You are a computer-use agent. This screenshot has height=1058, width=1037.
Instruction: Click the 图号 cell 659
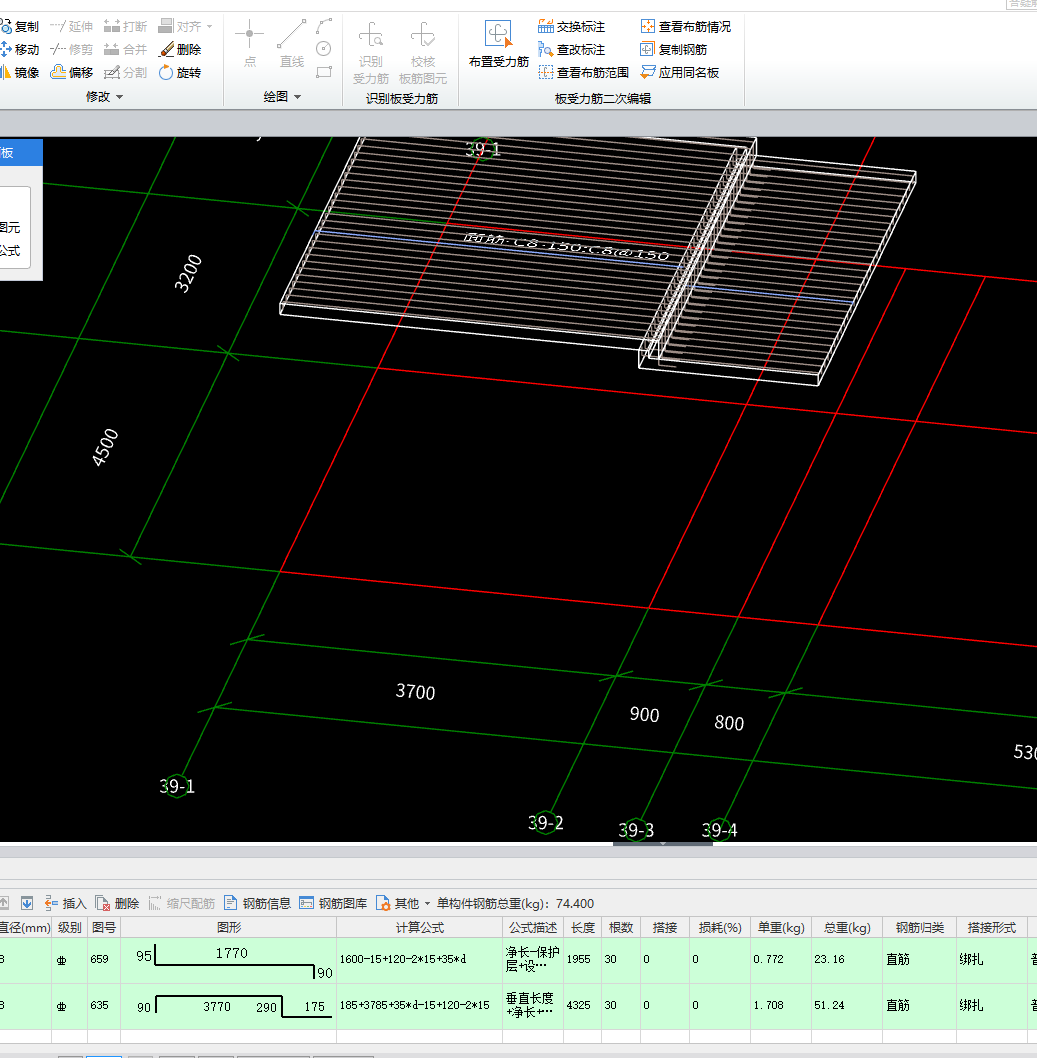(x=103, y=959)
